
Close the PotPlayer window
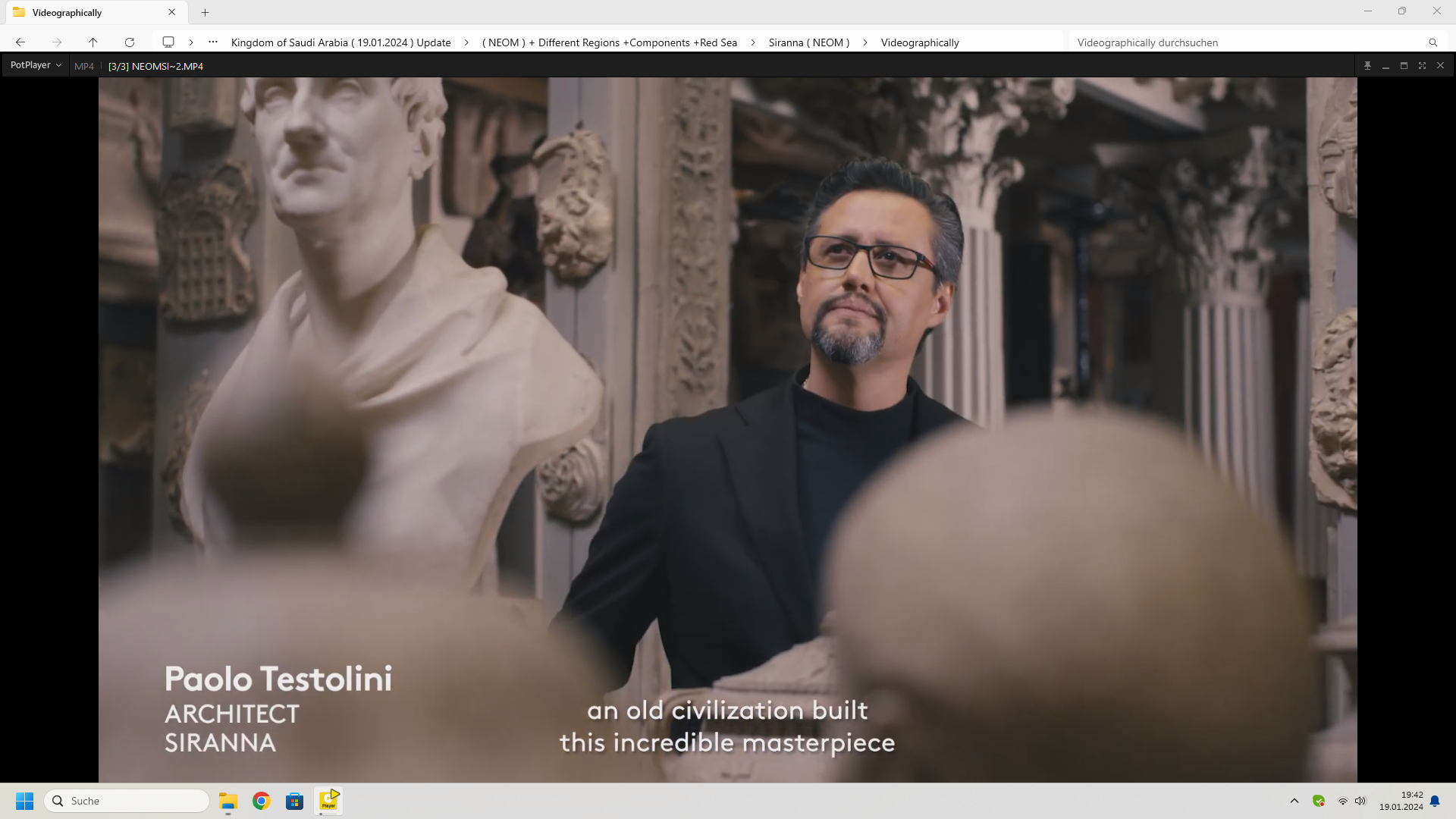tap(1440, 66)
